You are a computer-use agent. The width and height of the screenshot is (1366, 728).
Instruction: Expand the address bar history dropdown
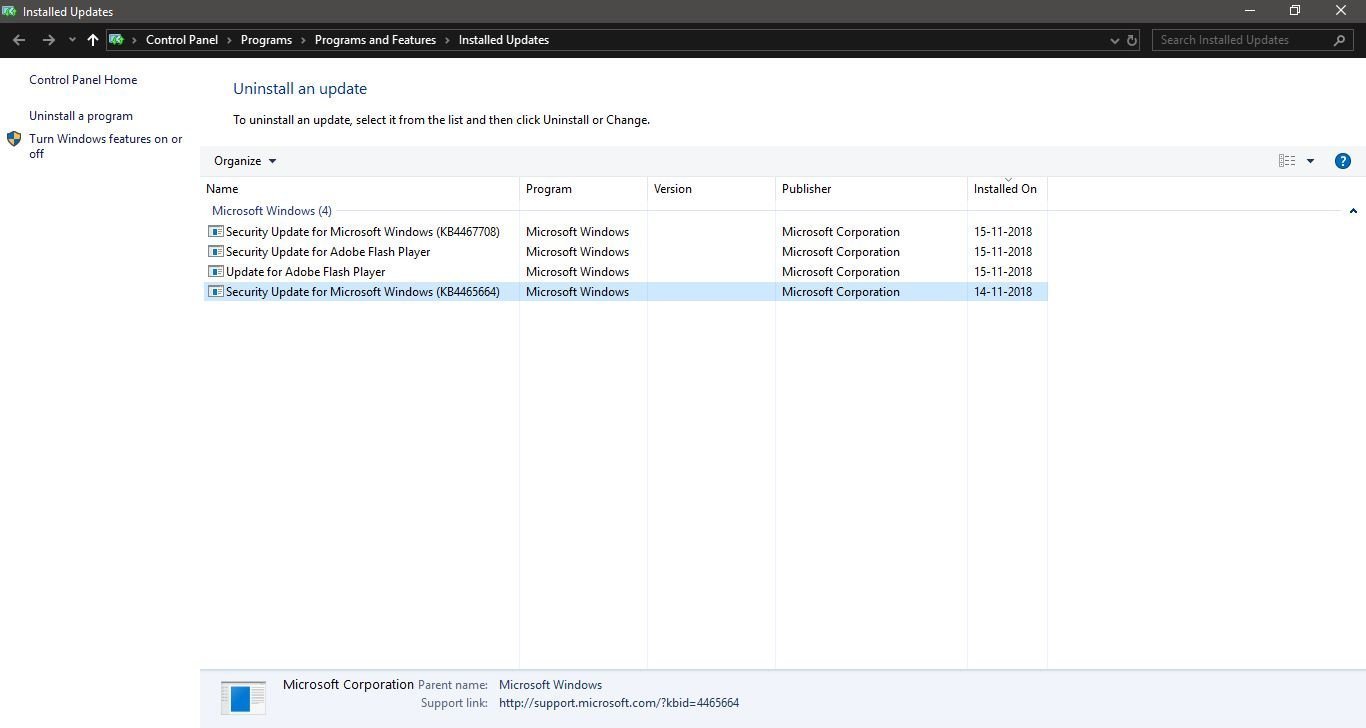click(x=1114, y=40)
